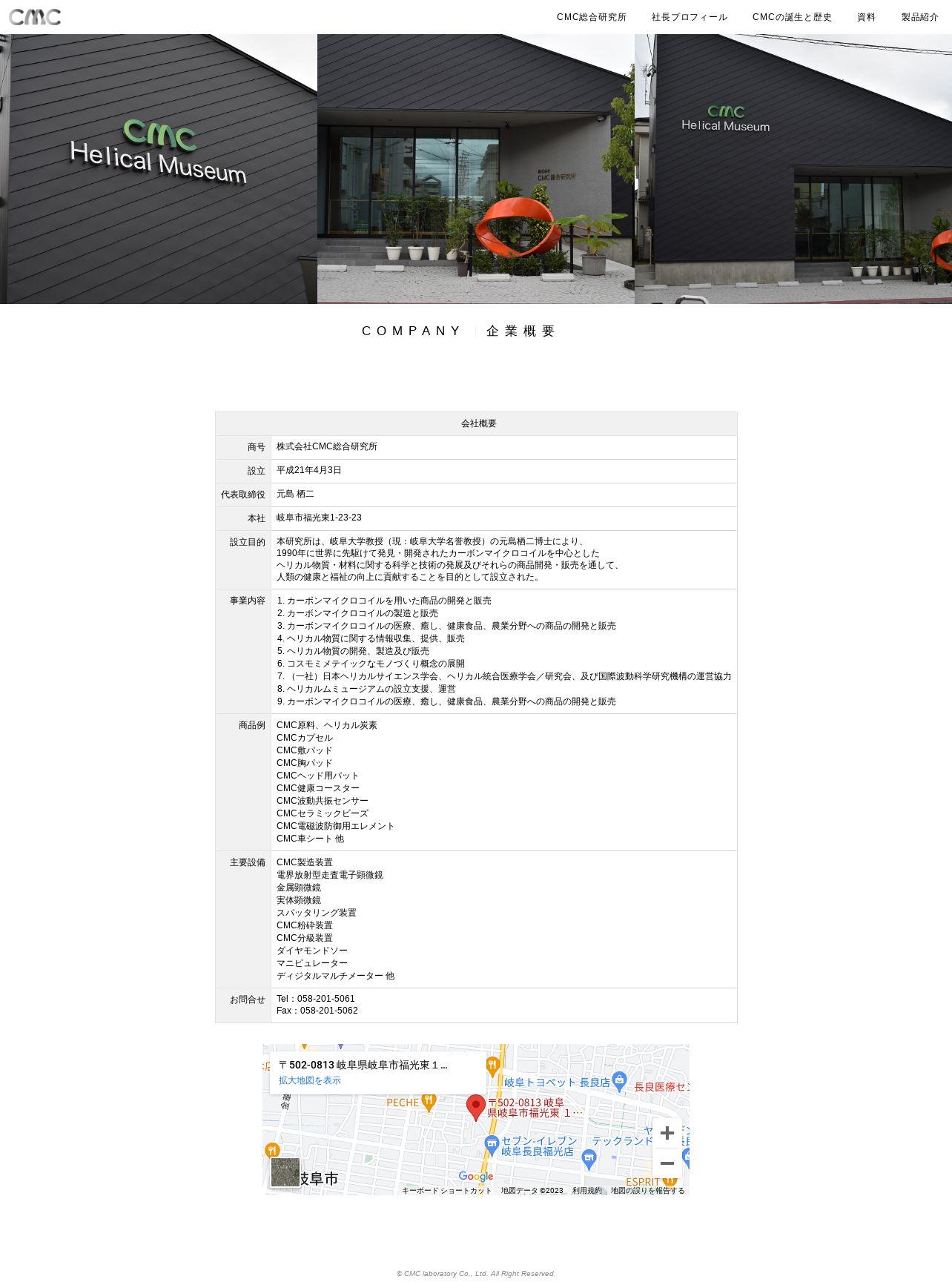Switch map to satellite view thumbnail
Screen dimensions: 952x1282
tap(285, 1172)
